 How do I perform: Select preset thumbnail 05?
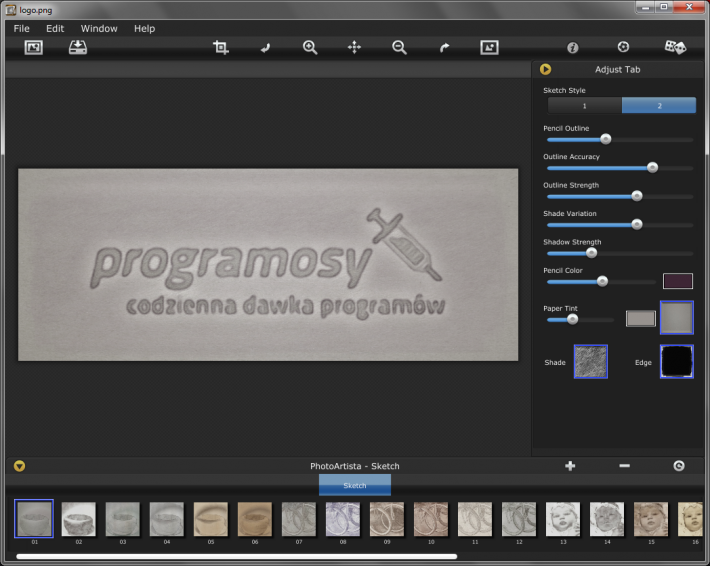click(211, 519)
